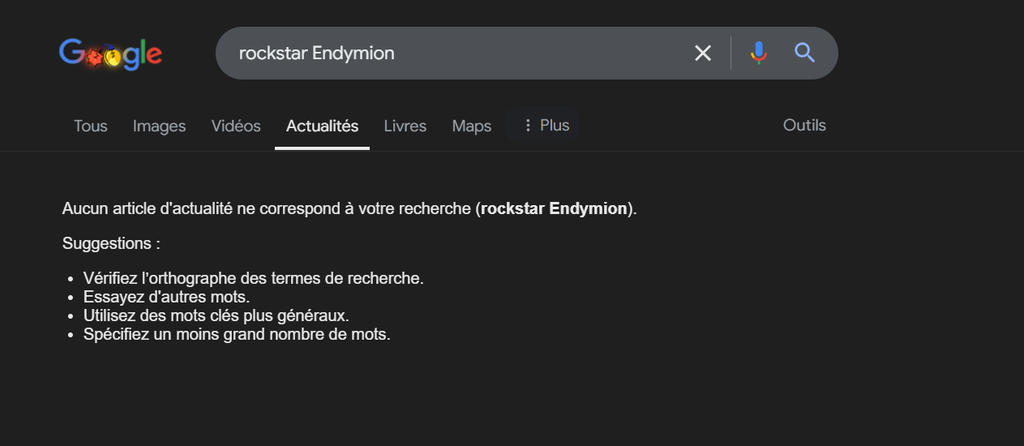This screenshot has height=446, width=1024.
Task: Clear the search query with the X
Action: [703, 53]
